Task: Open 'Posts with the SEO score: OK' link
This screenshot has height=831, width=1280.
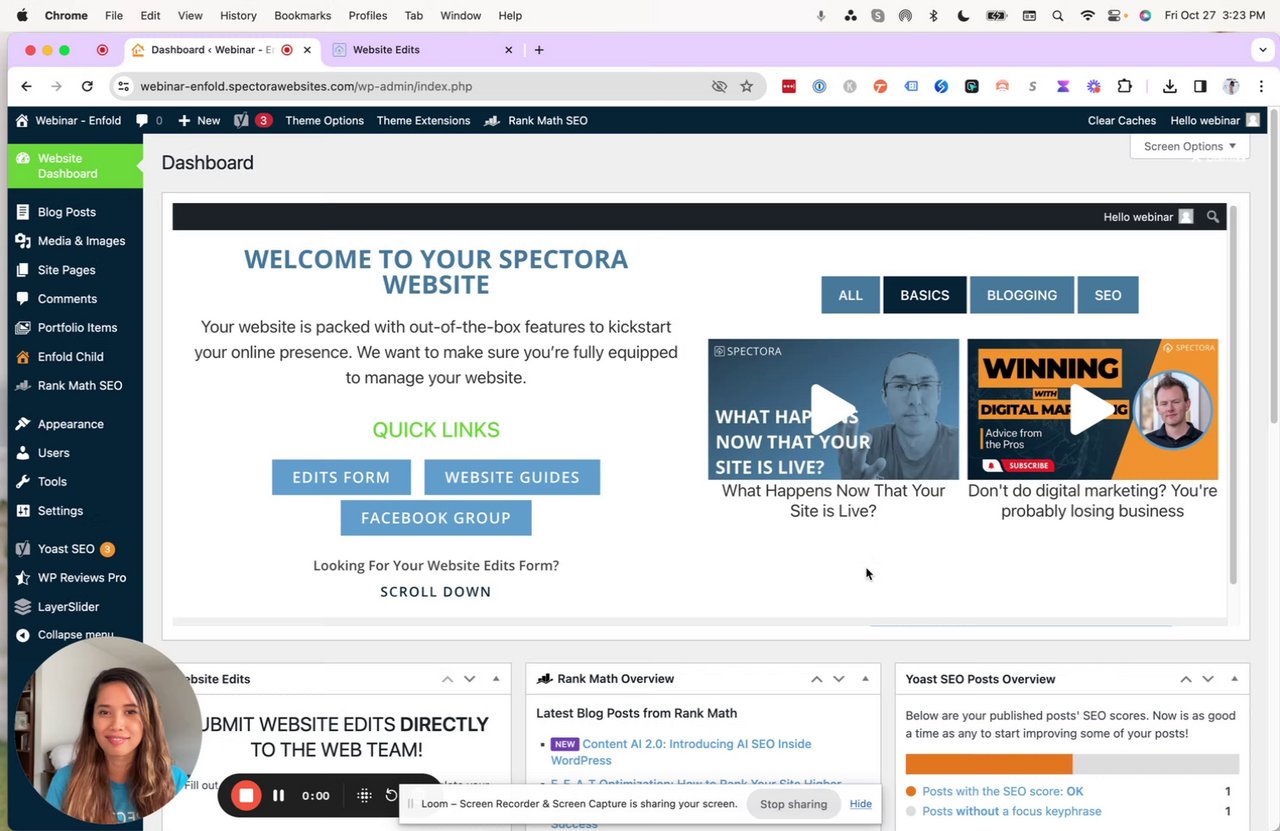Action: point(1003,791)
